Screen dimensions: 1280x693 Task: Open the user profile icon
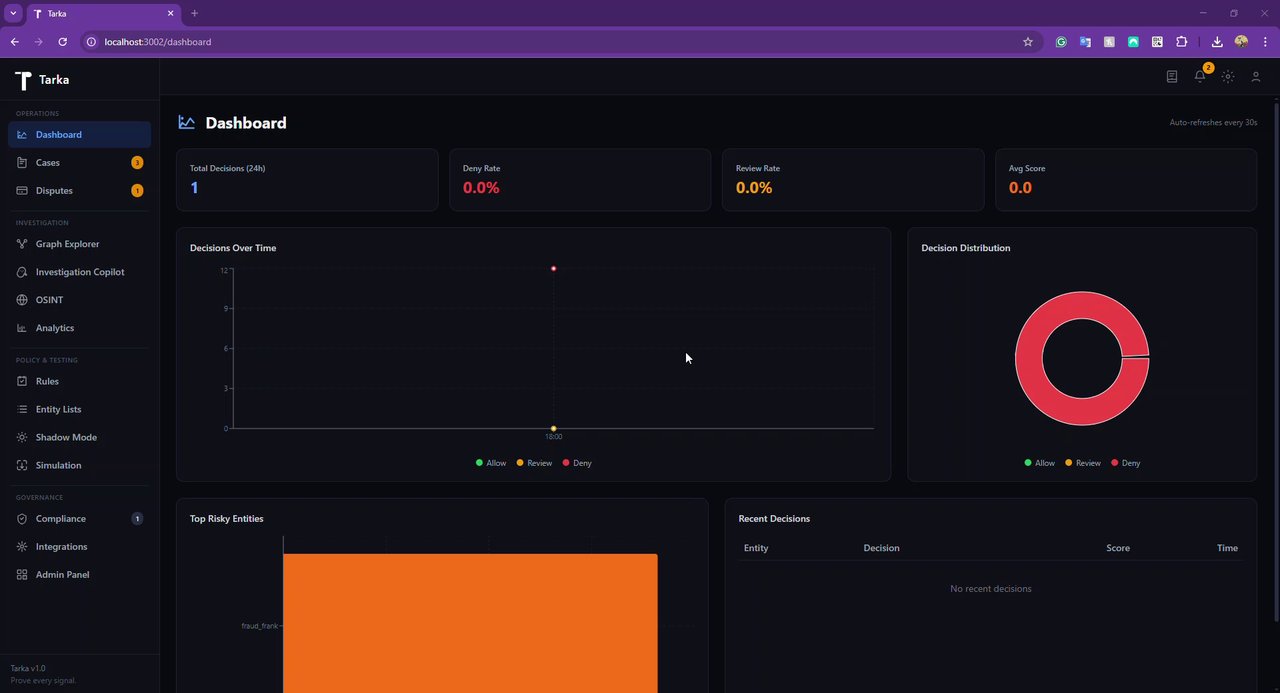[1256, 76]
